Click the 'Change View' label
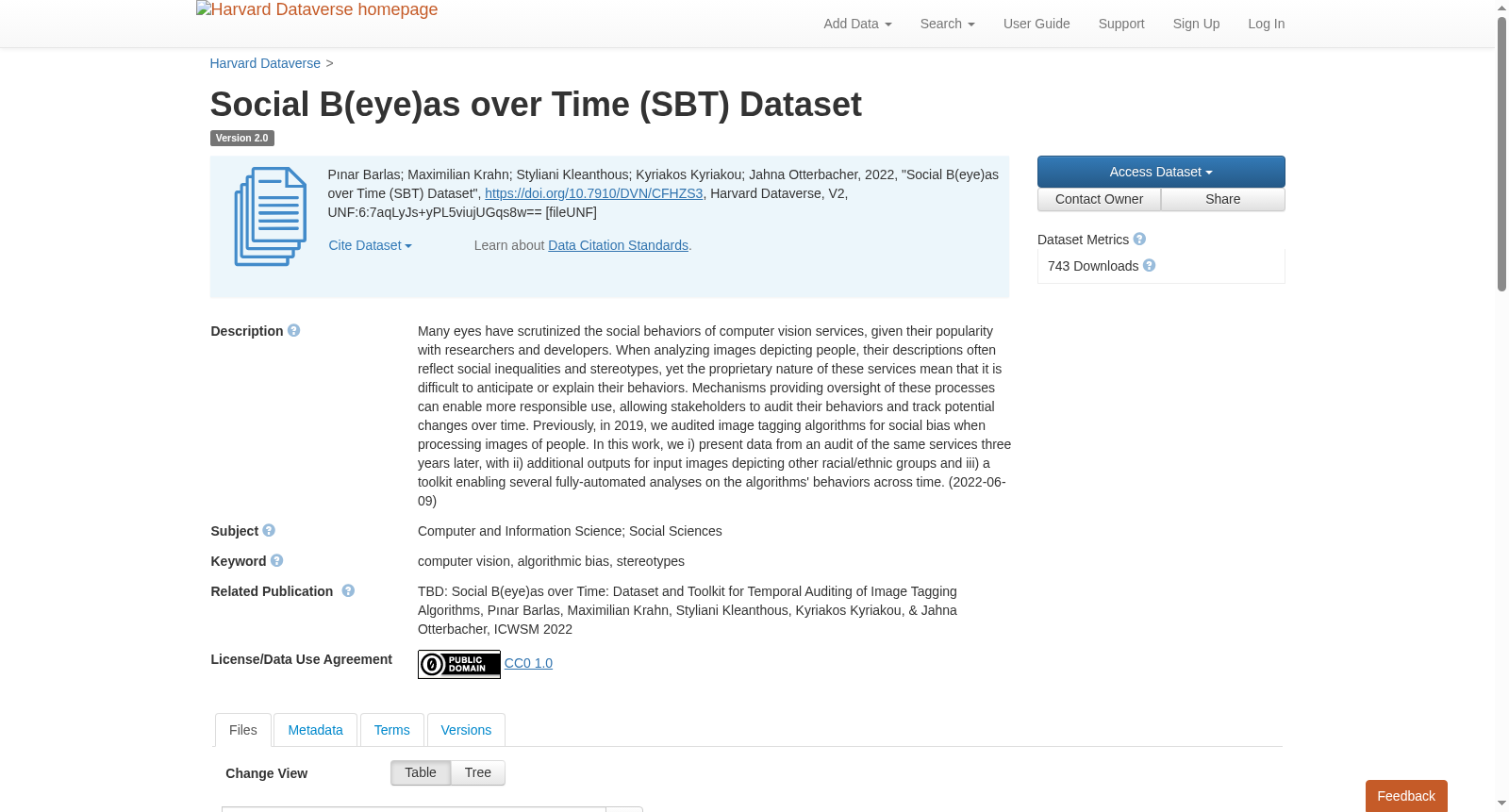Viewport: 1509px width, 812px height. coord(266,773)
